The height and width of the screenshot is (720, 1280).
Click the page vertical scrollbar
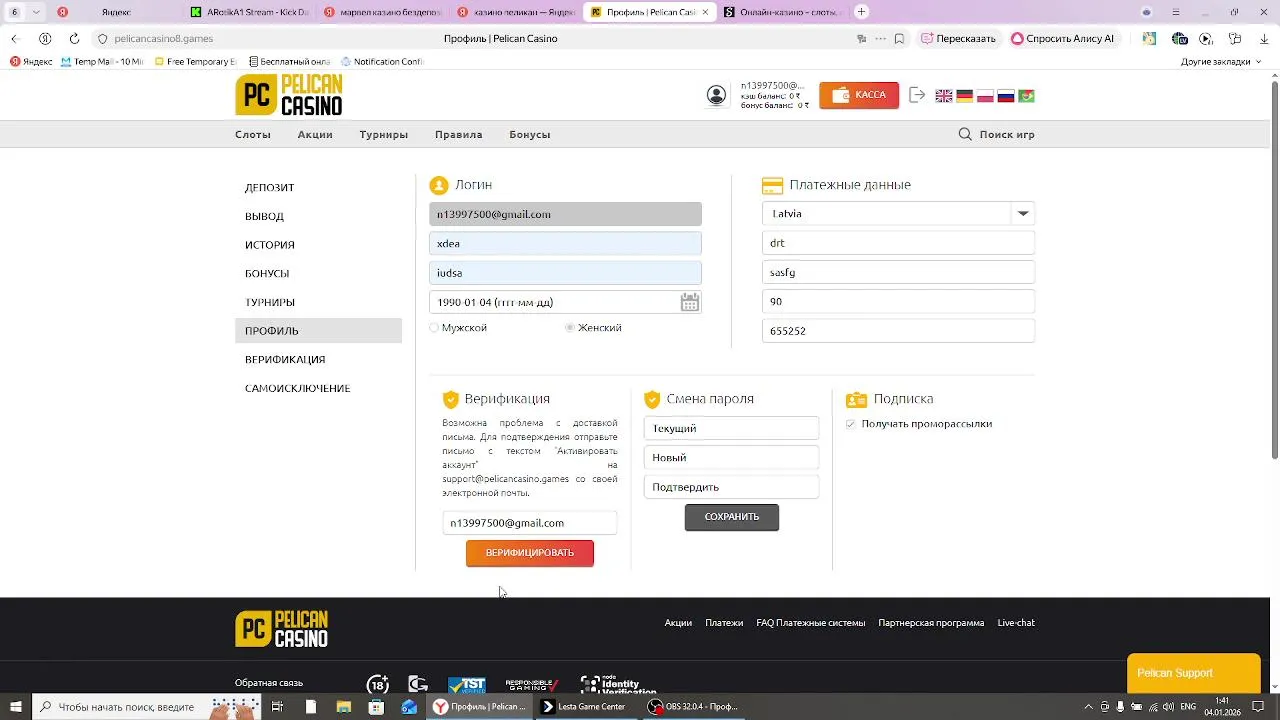(1273, 270)
